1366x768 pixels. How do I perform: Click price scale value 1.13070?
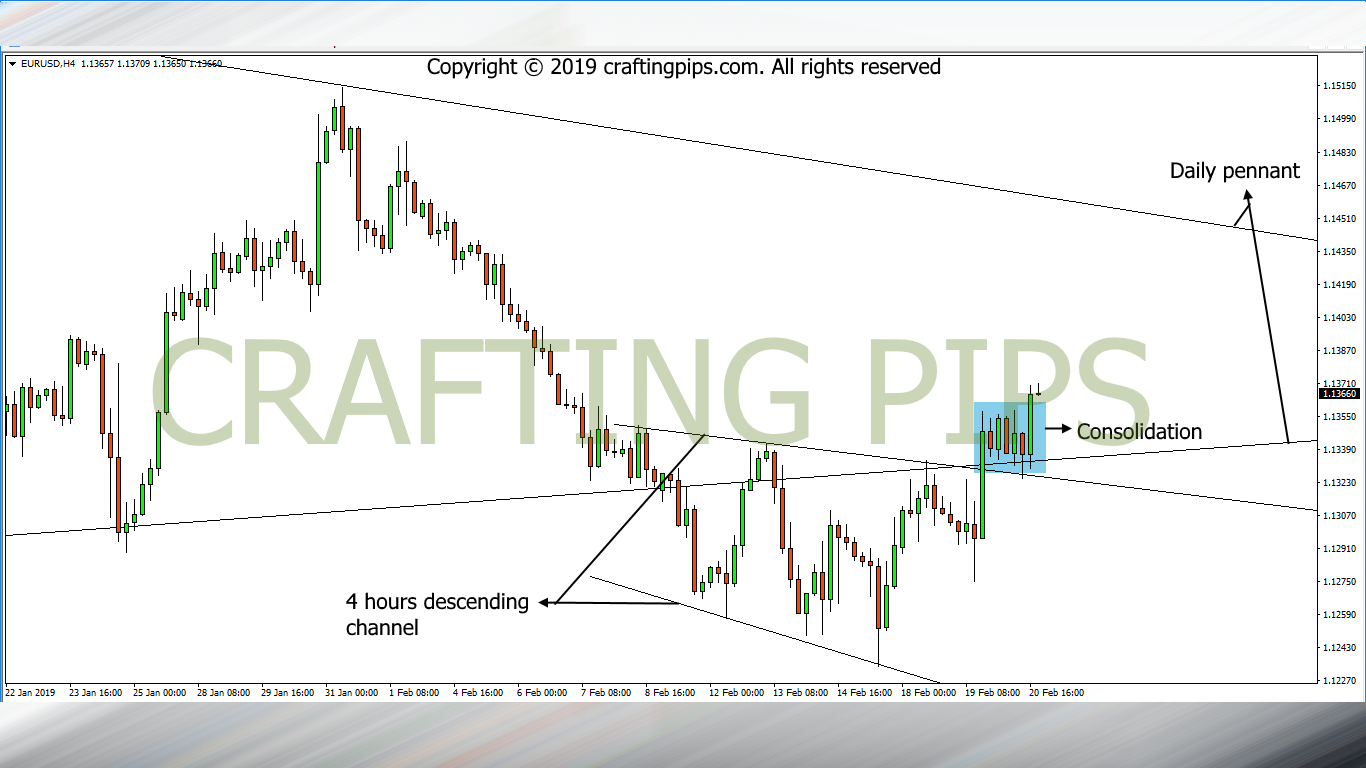pyautogui.click(x=1339, y=515)
